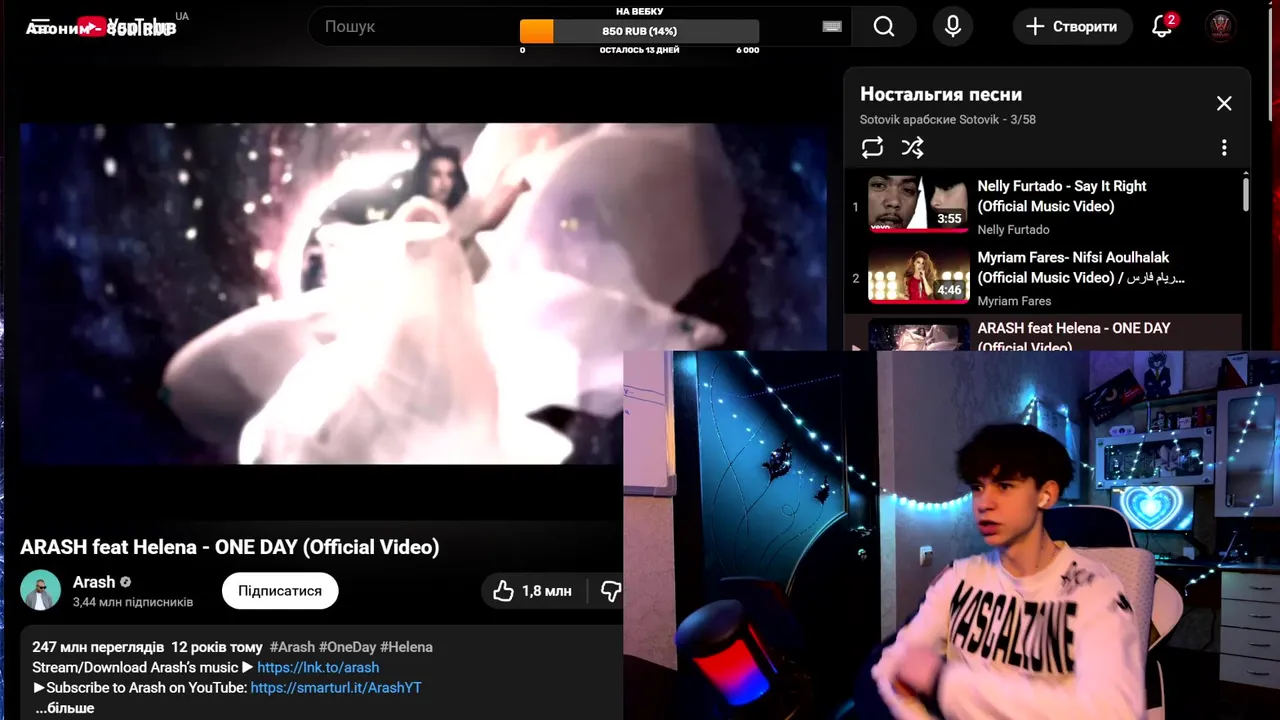Expand description with ...більше

pos(64,708)
